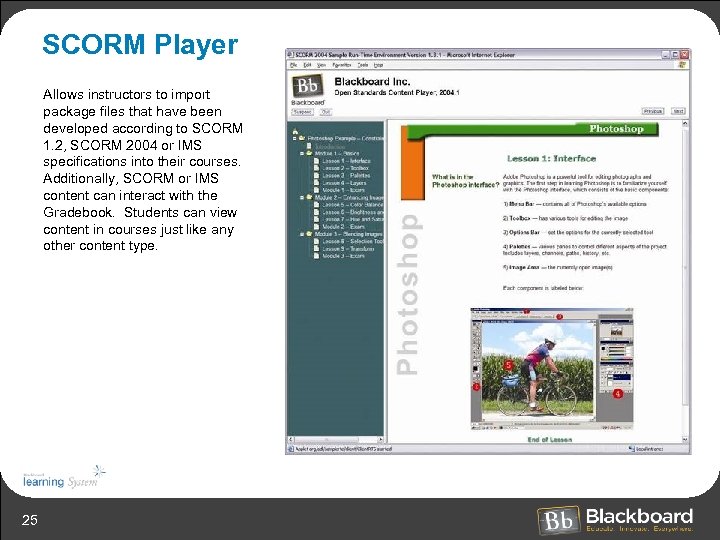Collapse the Photoshop Example root node

pos(295,138)
